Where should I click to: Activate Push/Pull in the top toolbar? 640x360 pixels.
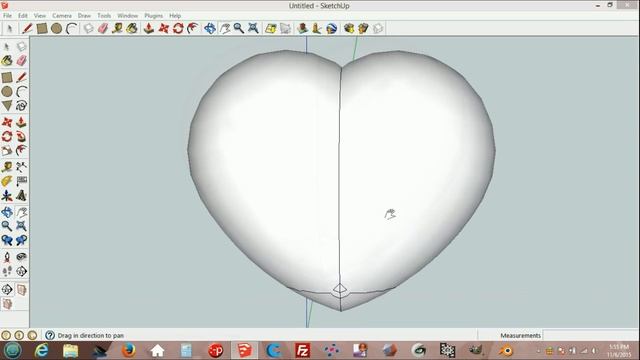click(149, 28)
